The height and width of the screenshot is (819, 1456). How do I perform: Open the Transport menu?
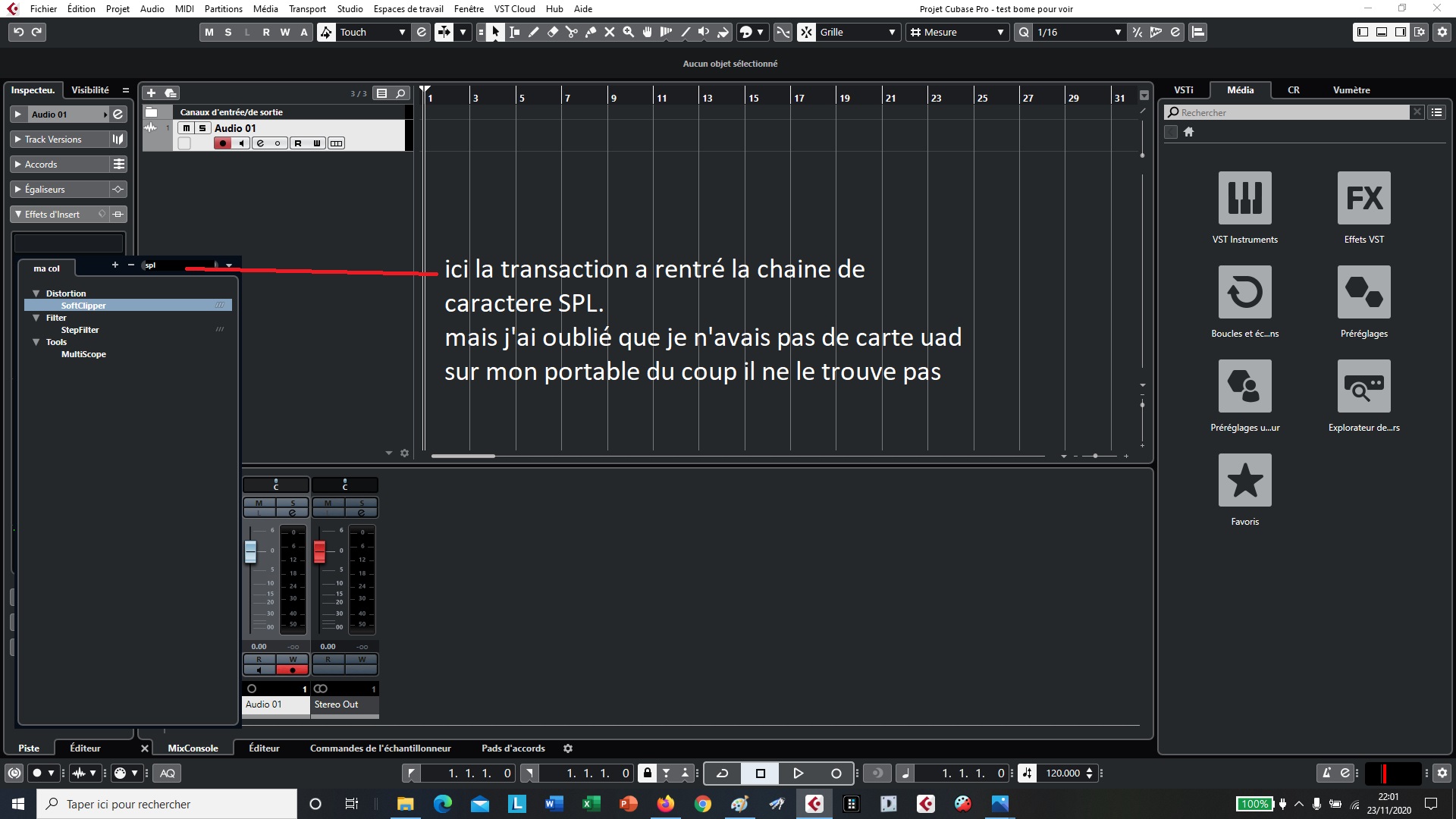point(307,8)
